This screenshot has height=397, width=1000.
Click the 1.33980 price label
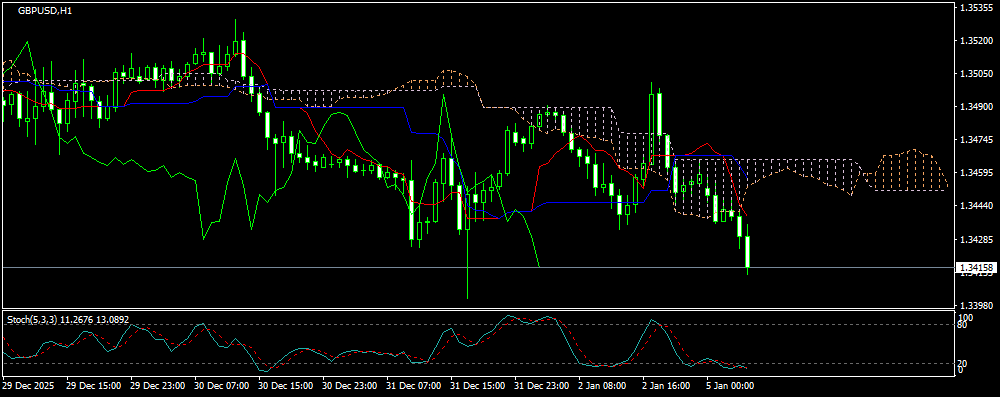[976, 305]
